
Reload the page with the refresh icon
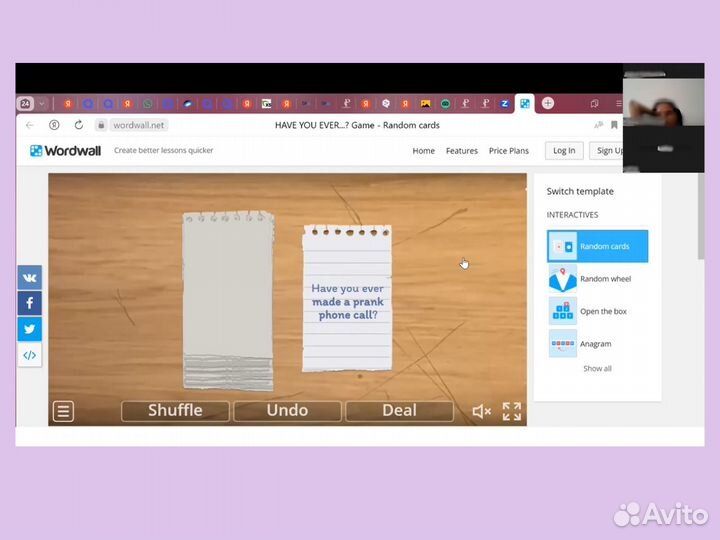click(x=78, y=125)
